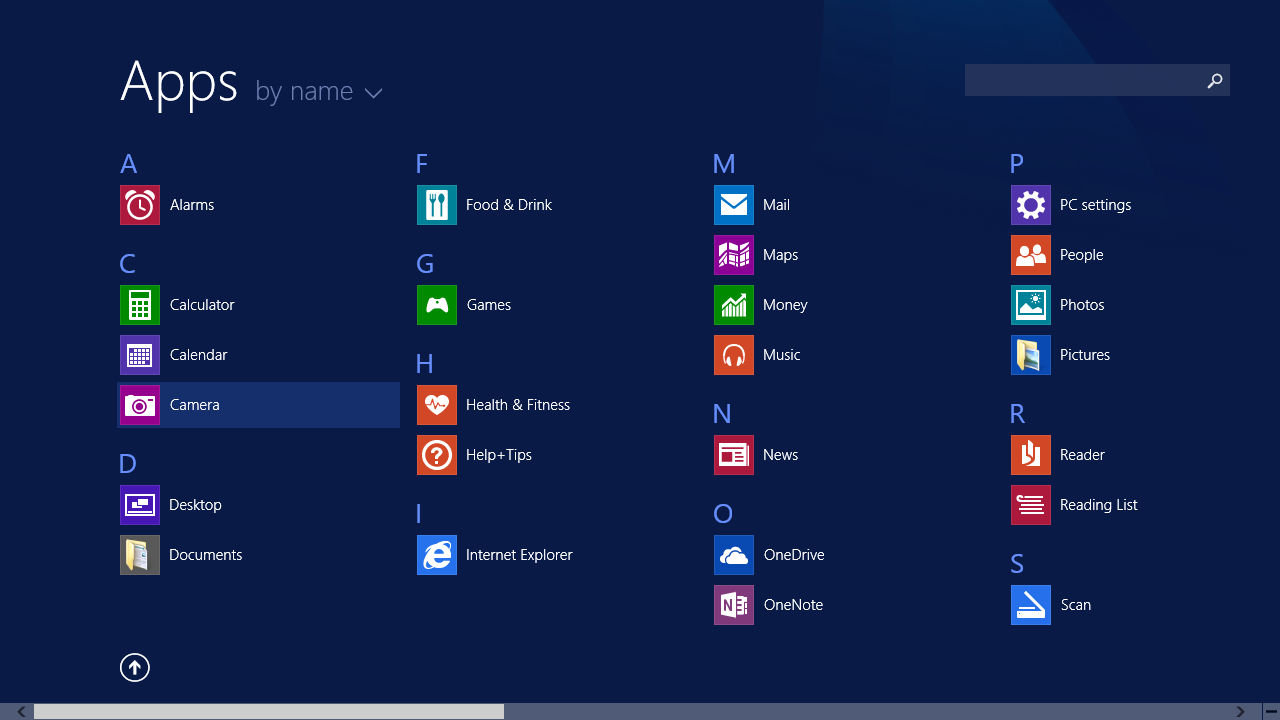Click the scrollbar left arrow
1280x720 pixels.
point(22,712)
